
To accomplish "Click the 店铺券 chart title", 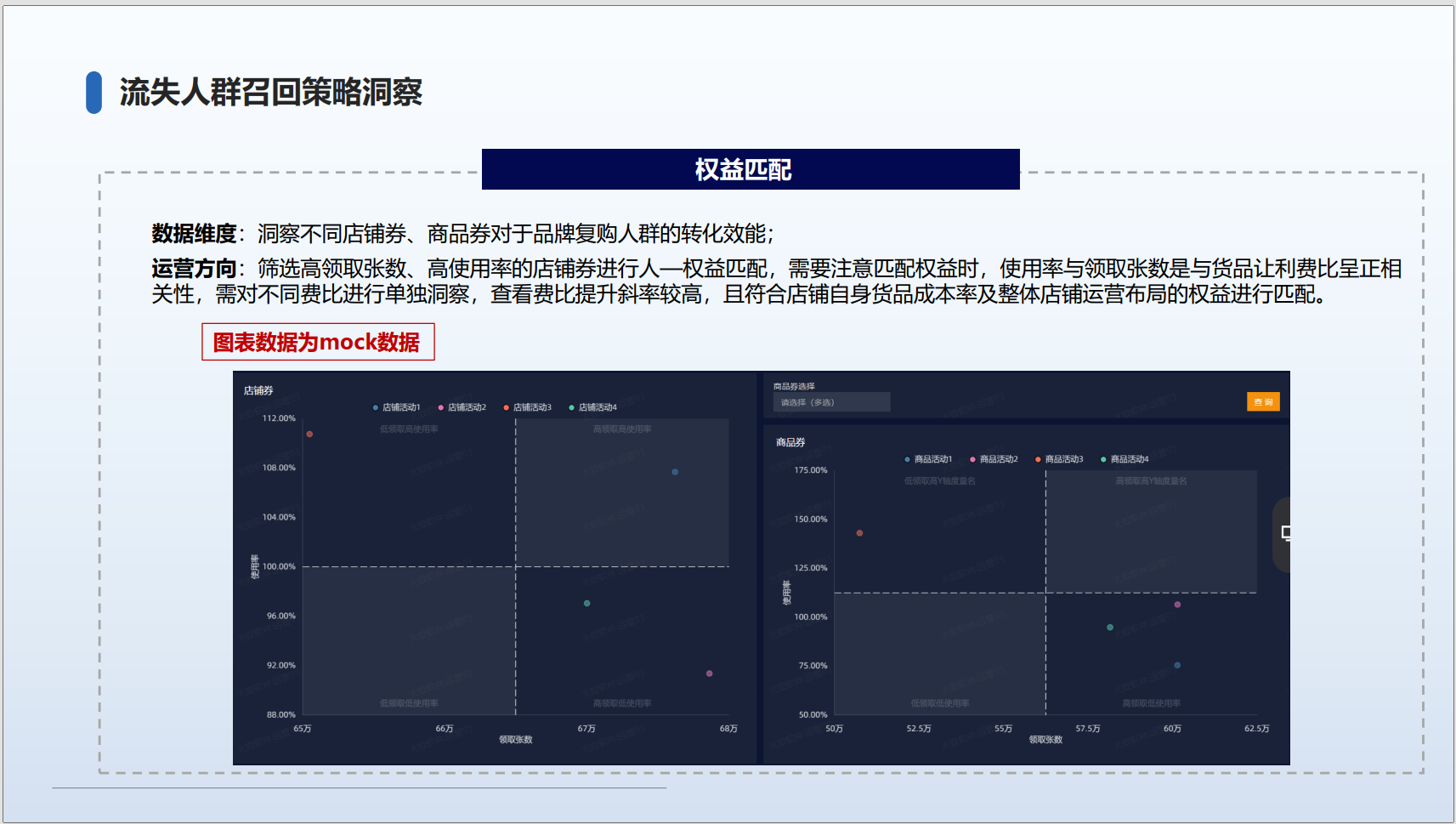I will (258, 390).
